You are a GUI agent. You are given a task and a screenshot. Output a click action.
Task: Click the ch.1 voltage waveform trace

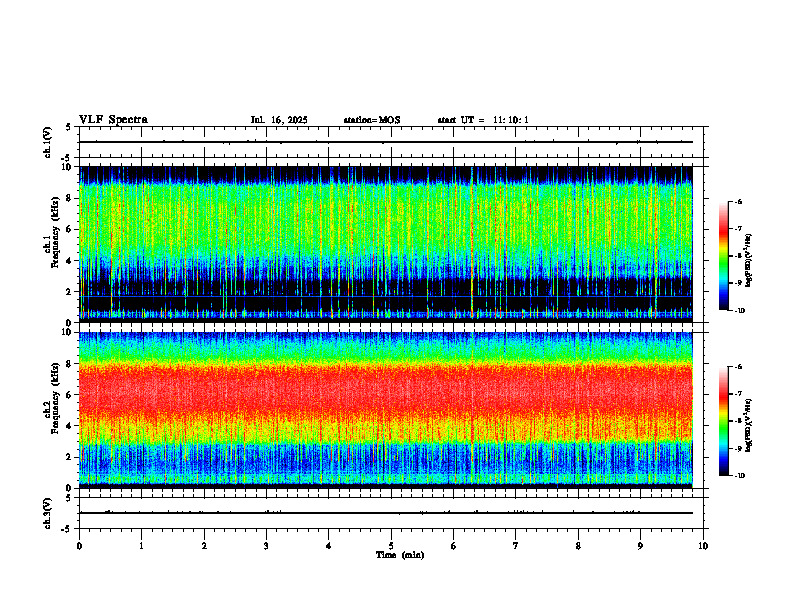(x=385, y=142)
